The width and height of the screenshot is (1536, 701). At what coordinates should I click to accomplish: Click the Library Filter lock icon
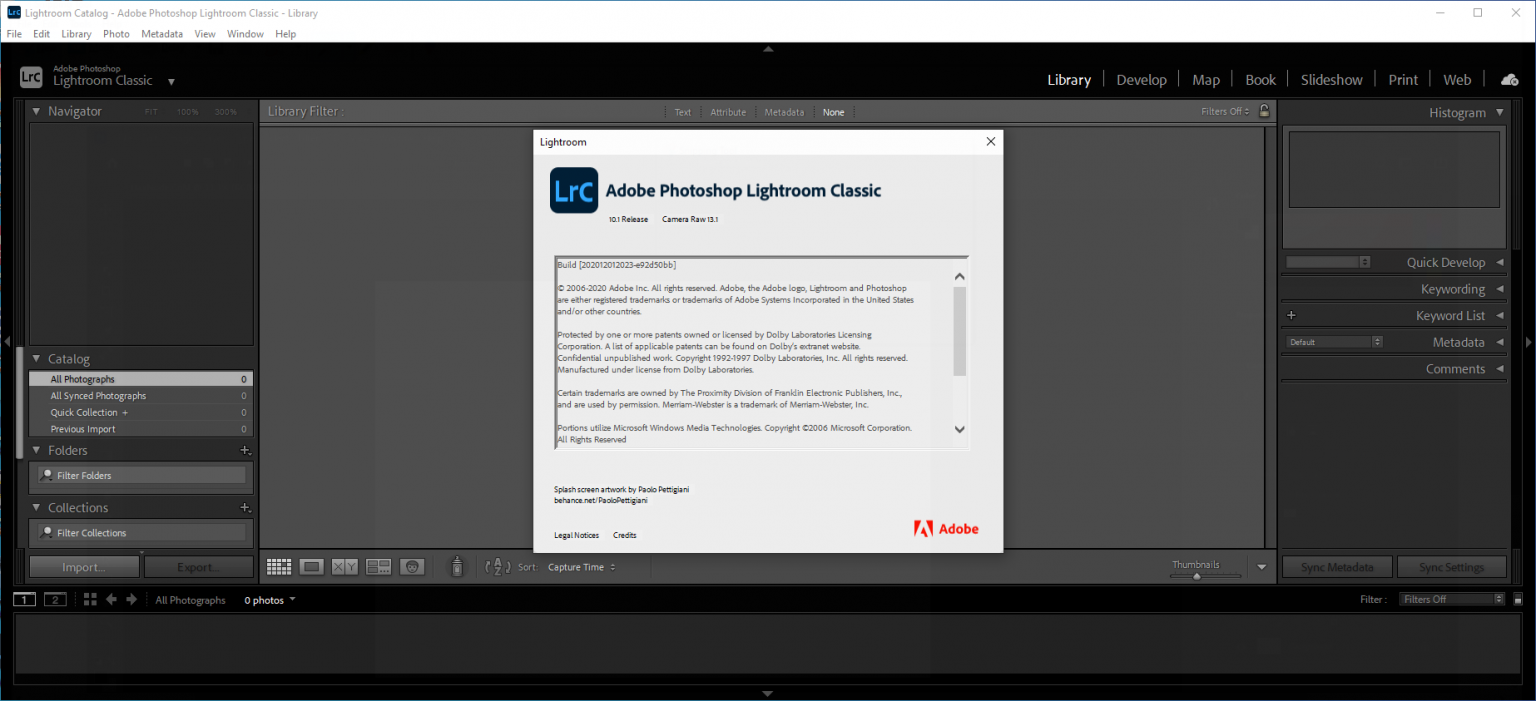coord(1264,111)
